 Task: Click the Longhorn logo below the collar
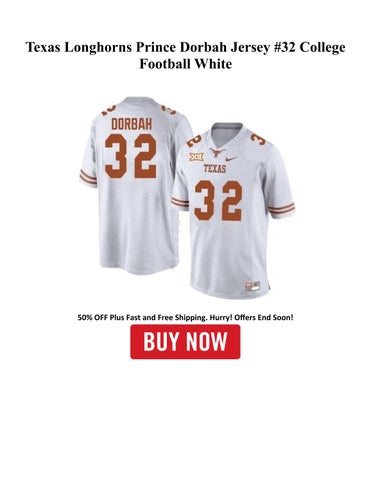pos(216,152)
